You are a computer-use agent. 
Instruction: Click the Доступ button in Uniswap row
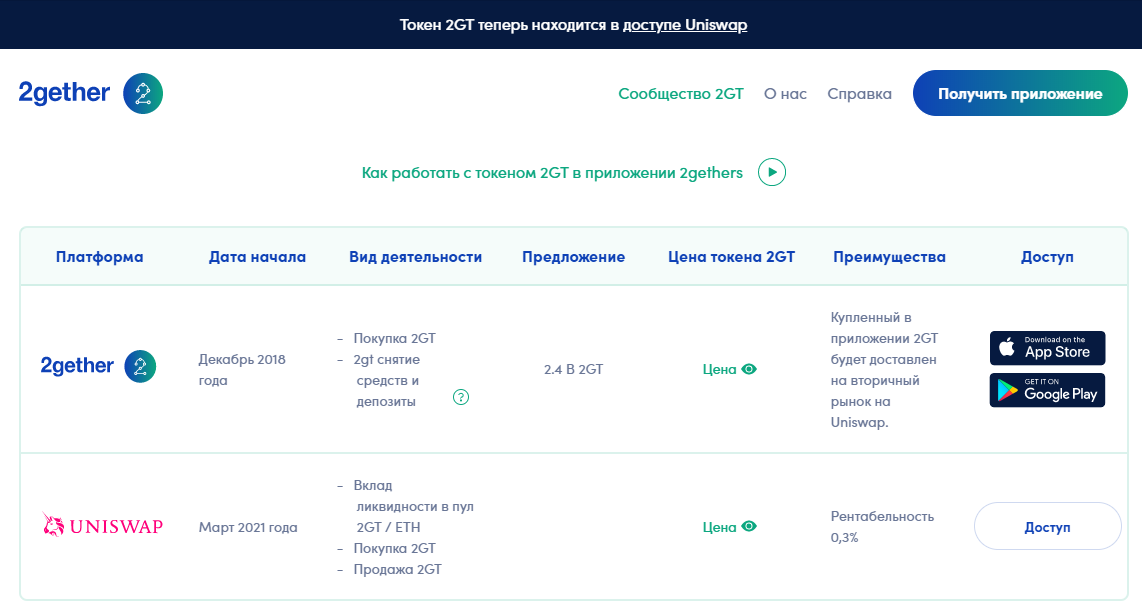pos(1047,526)
